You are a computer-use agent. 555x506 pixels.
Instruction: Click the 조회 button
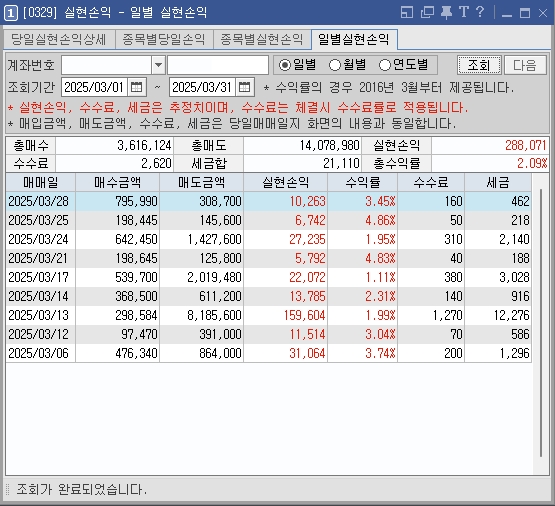(479, 65)
